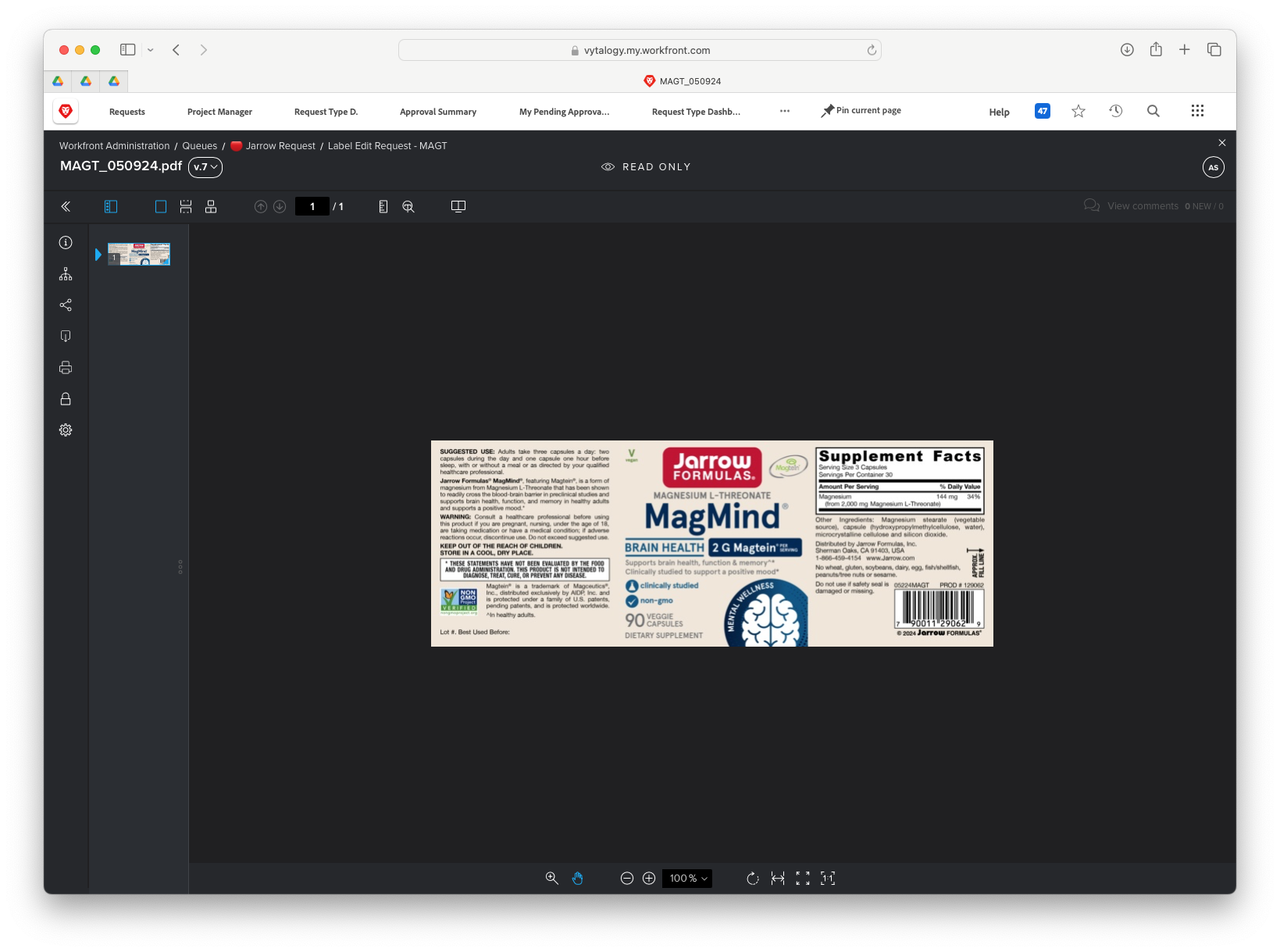
Task: Toggle the thumbnails panel icon
Action: (111, 206)
